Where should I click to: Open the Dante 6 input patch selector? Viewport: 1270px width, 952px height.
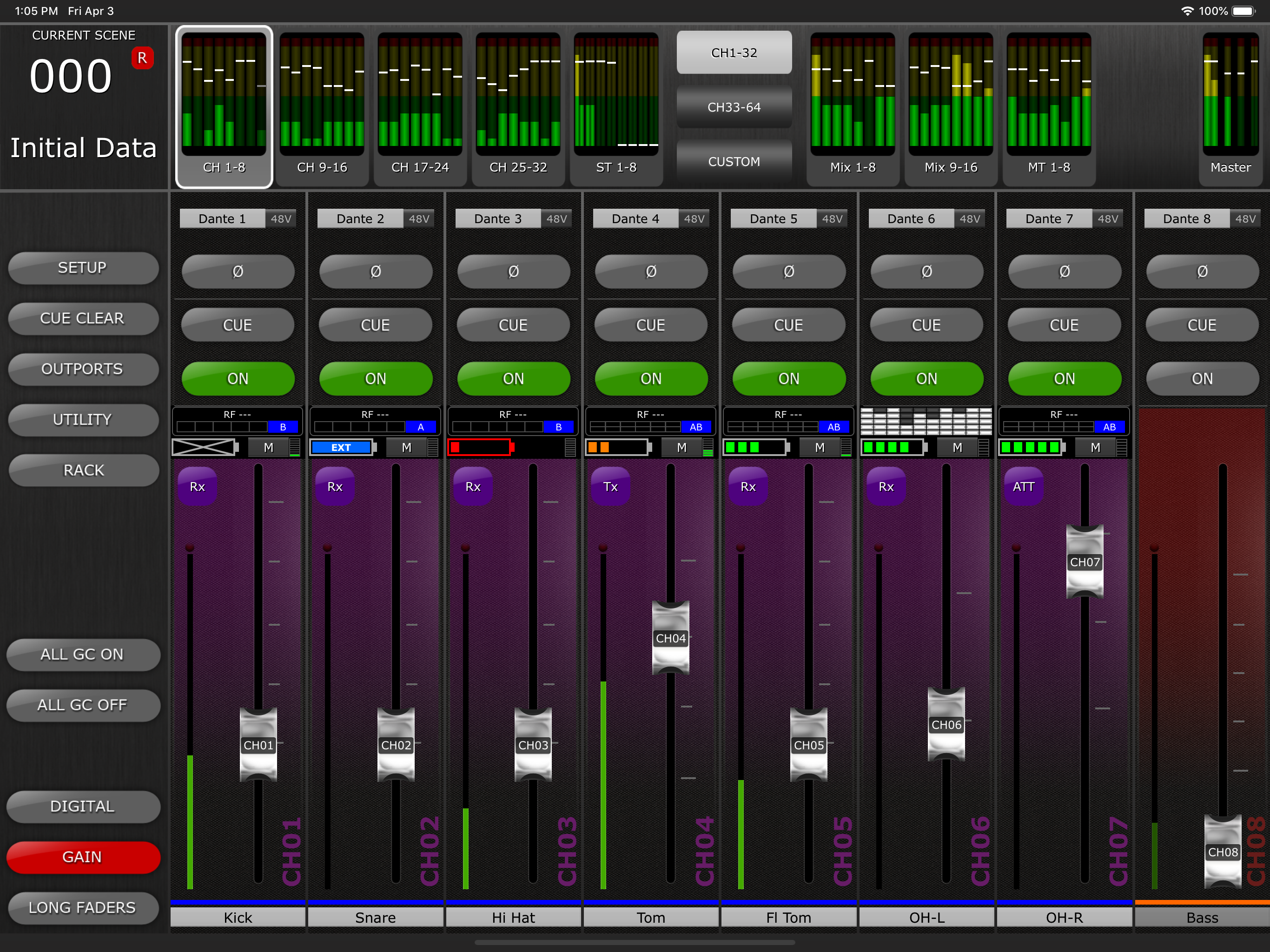tap(911, 219)
